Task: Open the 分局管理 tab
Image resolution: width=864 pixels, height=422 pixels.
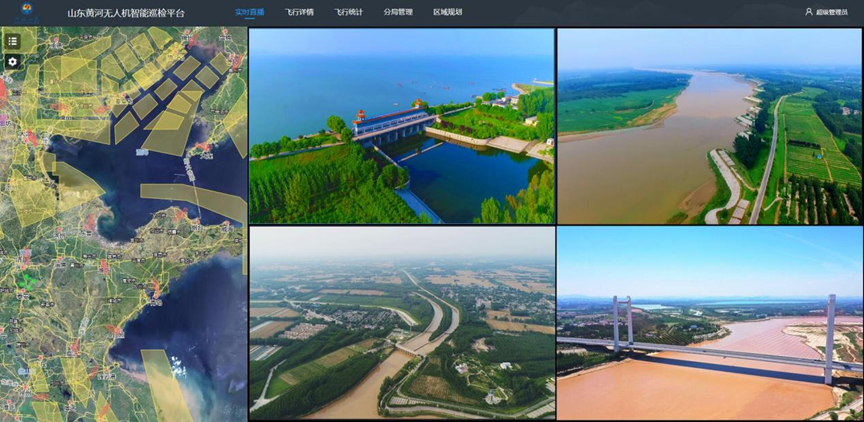Action: pos(397,12)
